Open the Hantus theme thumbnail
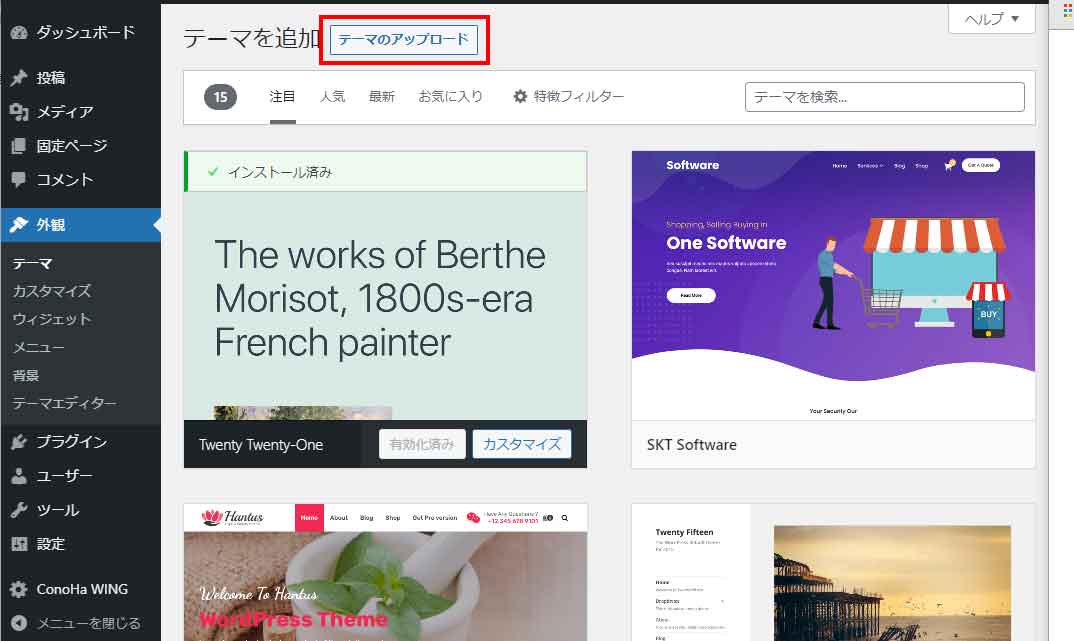Viewport: 1074px width, 641px height. (x=385, y=573)
